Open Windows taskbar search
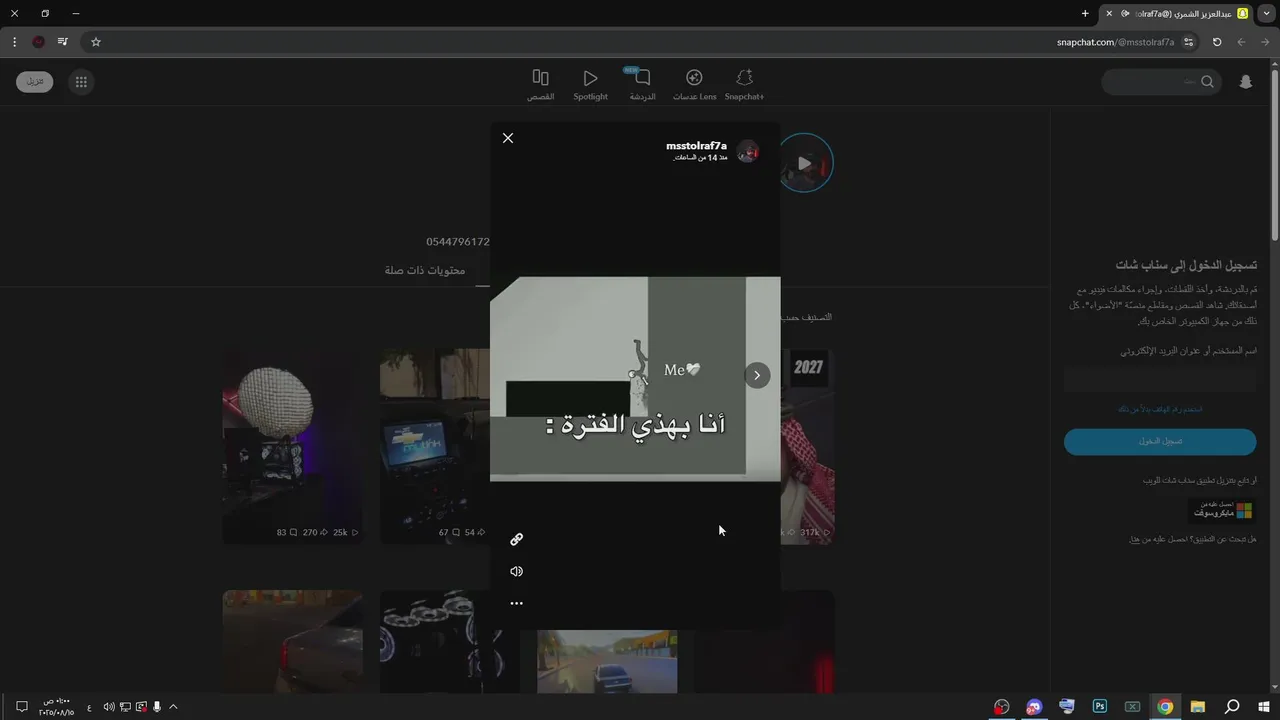The image size is (1280, 720). (1232, 707)
